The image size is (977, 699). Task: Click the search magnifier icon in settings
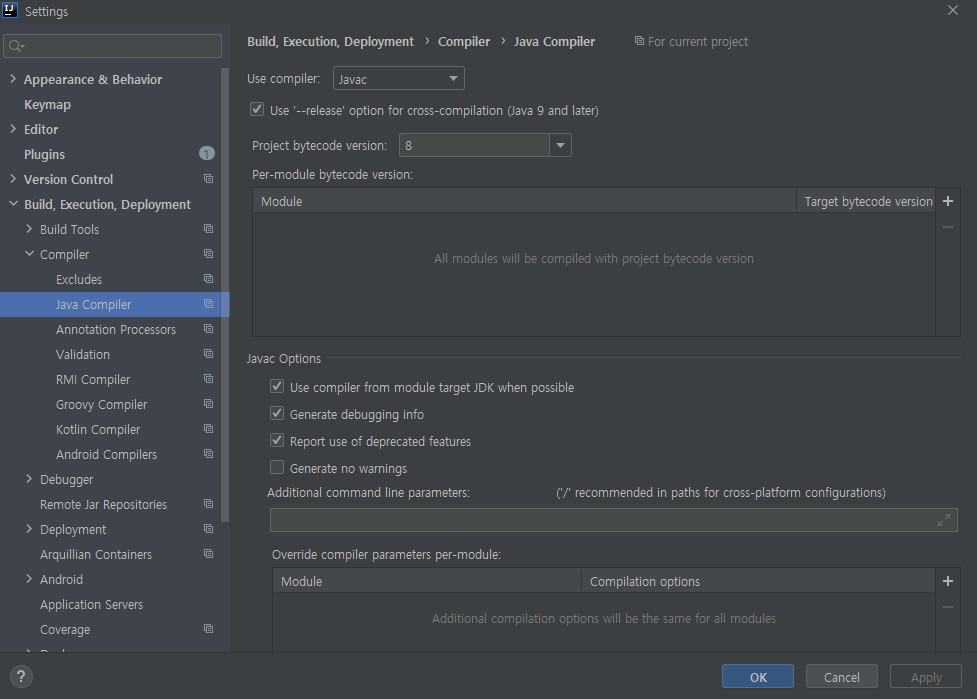coord(16,46)
